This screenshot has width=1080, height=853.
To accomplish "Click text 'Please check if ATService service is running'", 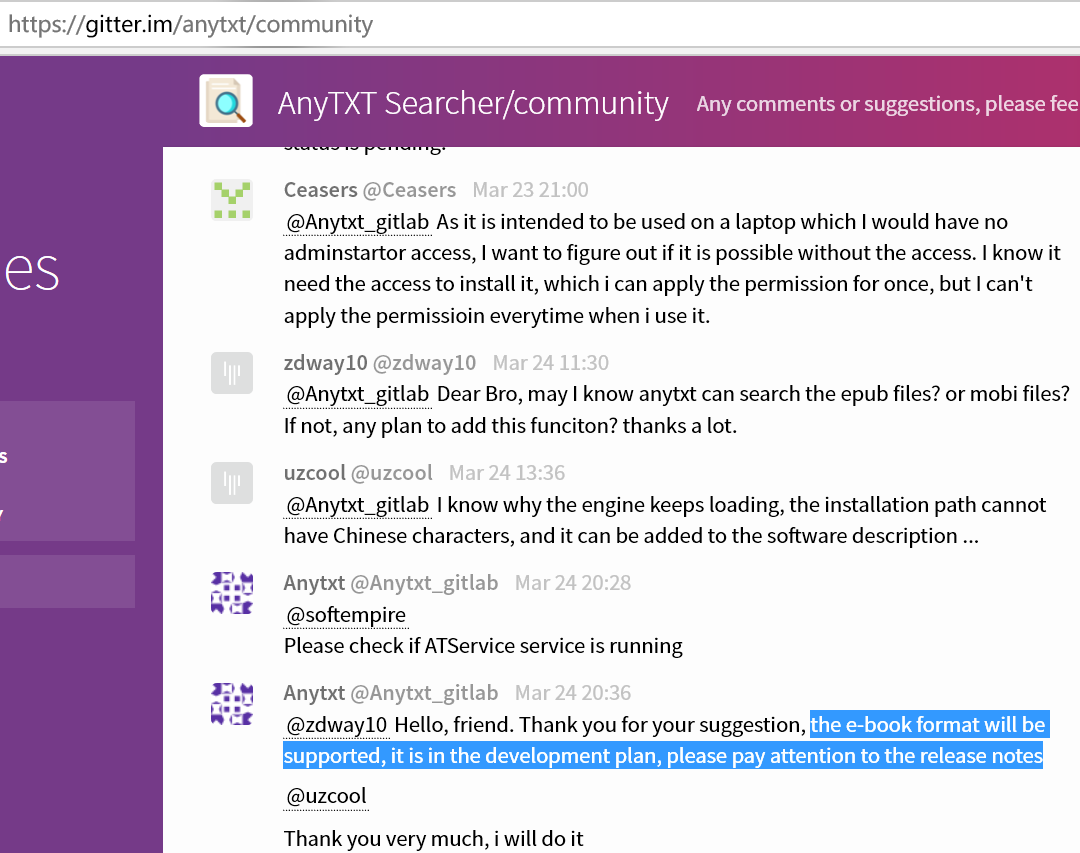I will (x=483, y=646).
